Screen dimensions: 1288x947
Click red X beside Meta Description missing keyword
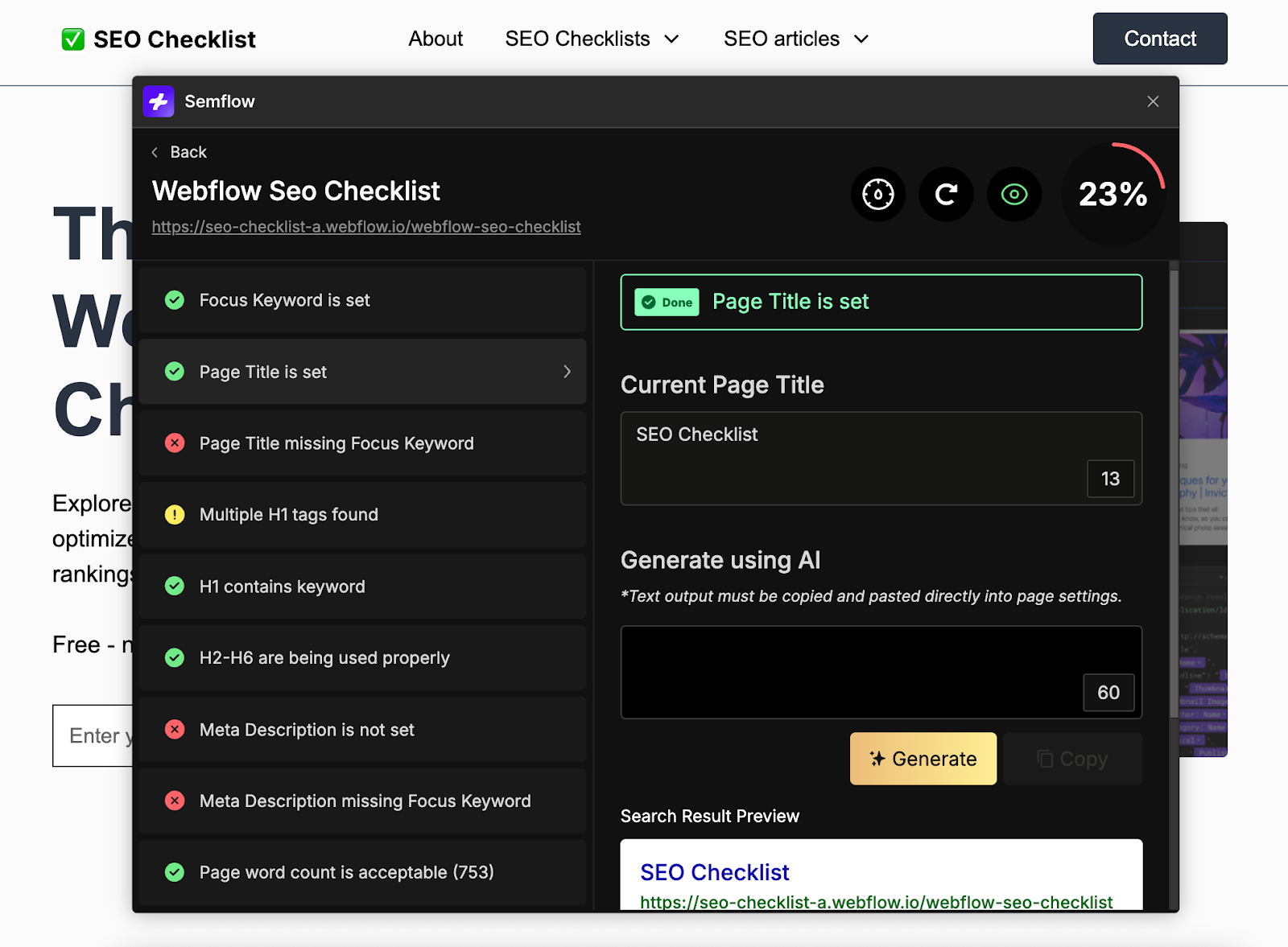click(x=175, y=801)
